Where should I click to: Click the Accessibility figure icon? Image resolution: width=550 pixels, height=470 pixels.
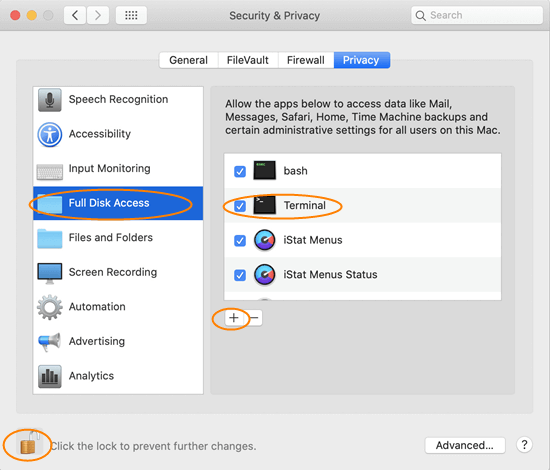[x=49, y=134]
